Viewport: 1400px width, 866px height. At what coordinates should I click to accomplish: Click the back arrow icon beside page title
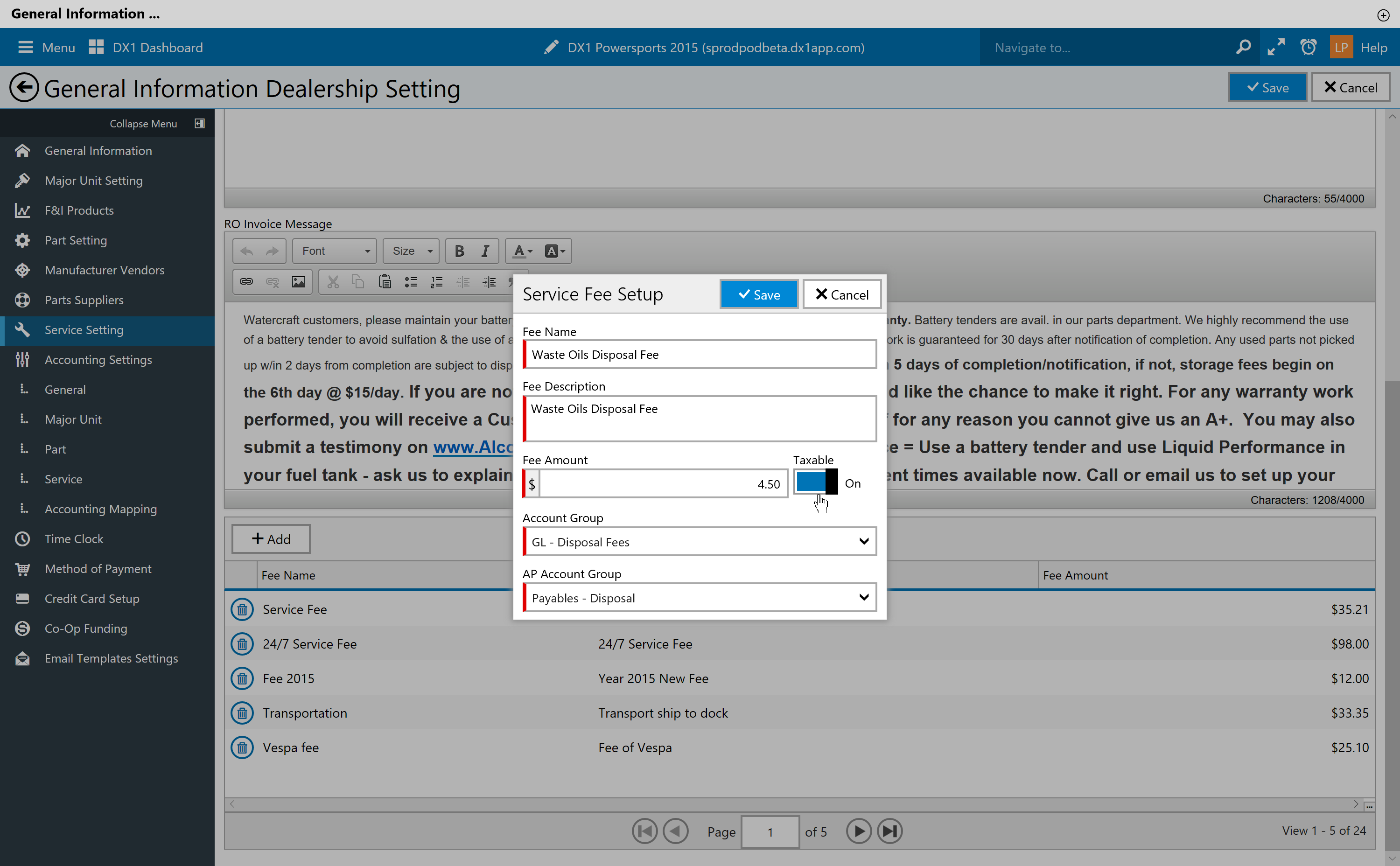[23, 88]
